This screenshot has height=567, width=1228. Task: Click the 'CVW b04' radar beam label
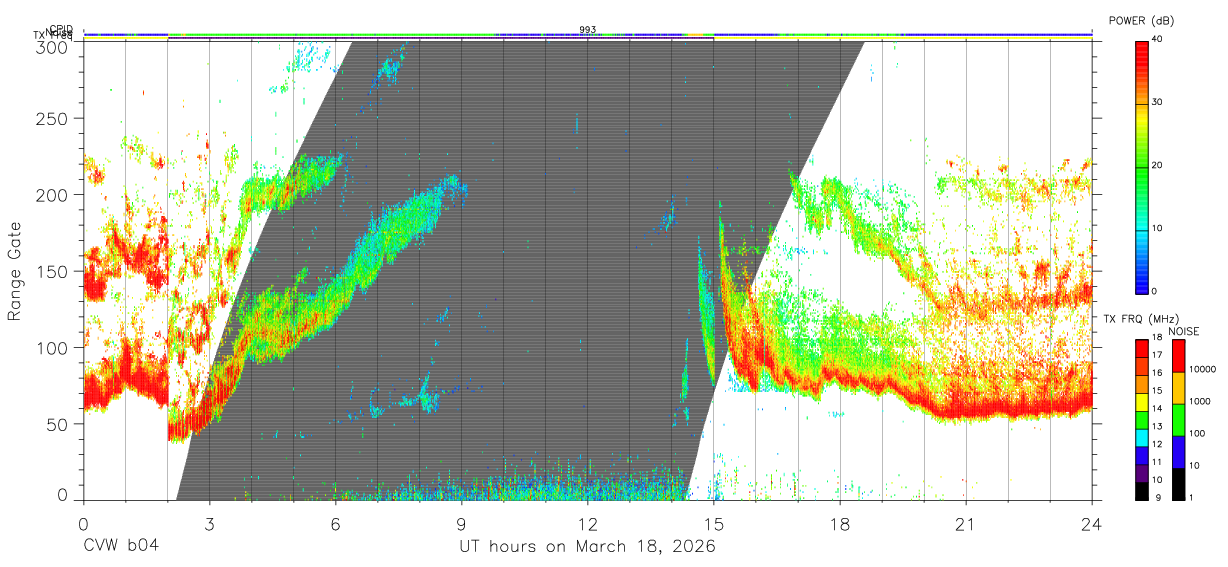(122, 547)
